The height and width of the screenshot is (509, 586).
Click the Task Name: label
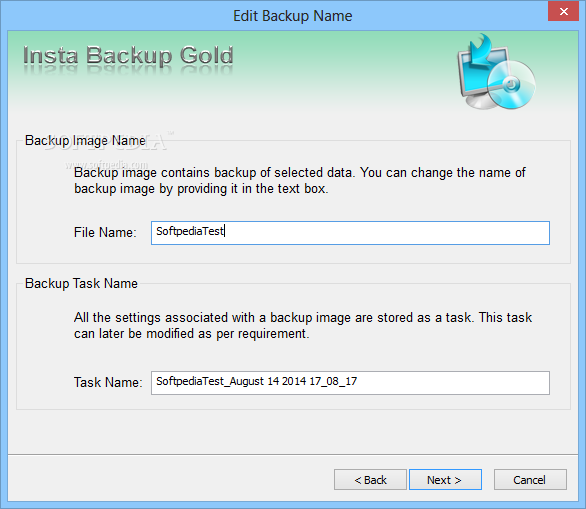tap(108, 382)
